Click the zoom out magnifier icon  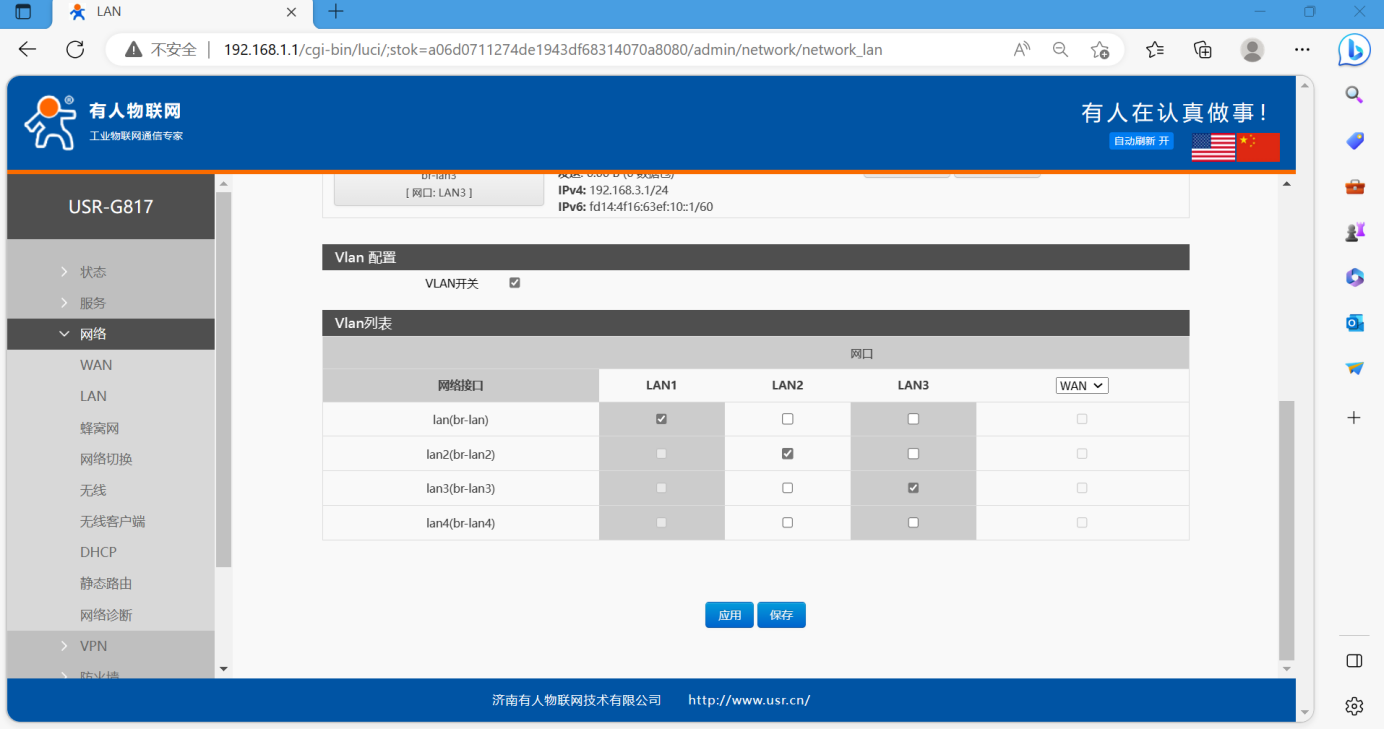[1060, 50]
